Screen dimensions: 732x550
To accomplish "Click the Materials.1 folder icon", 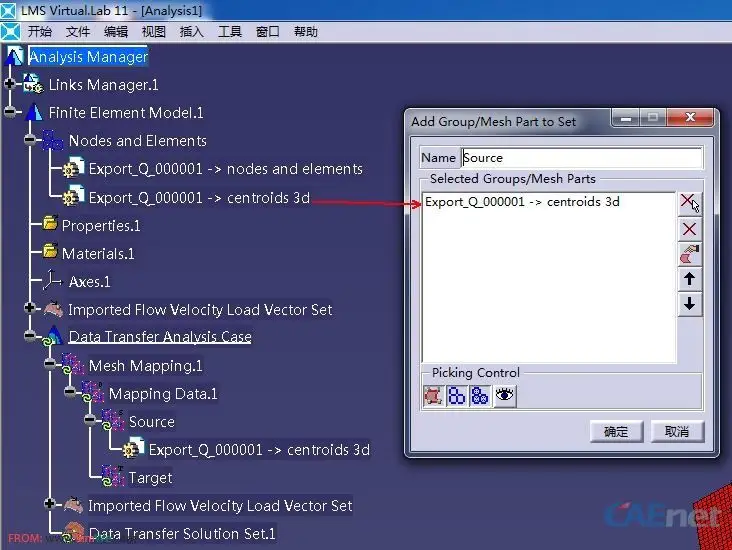I will [49, 252].
